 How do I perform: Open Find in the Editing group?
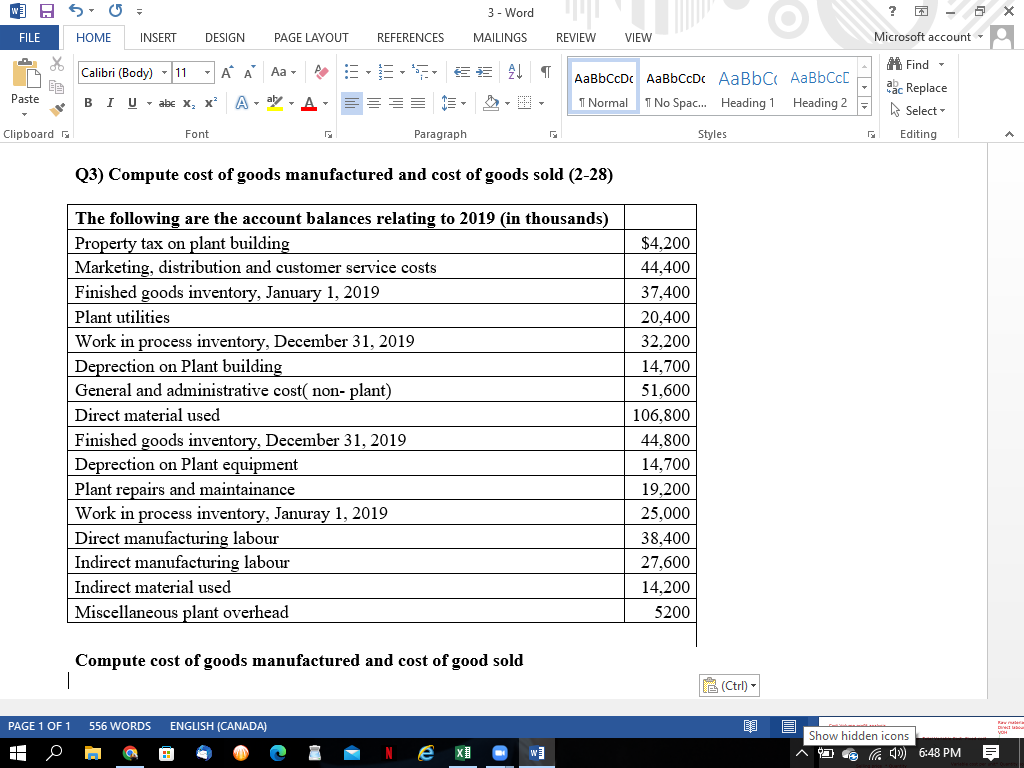coord(916,64)
